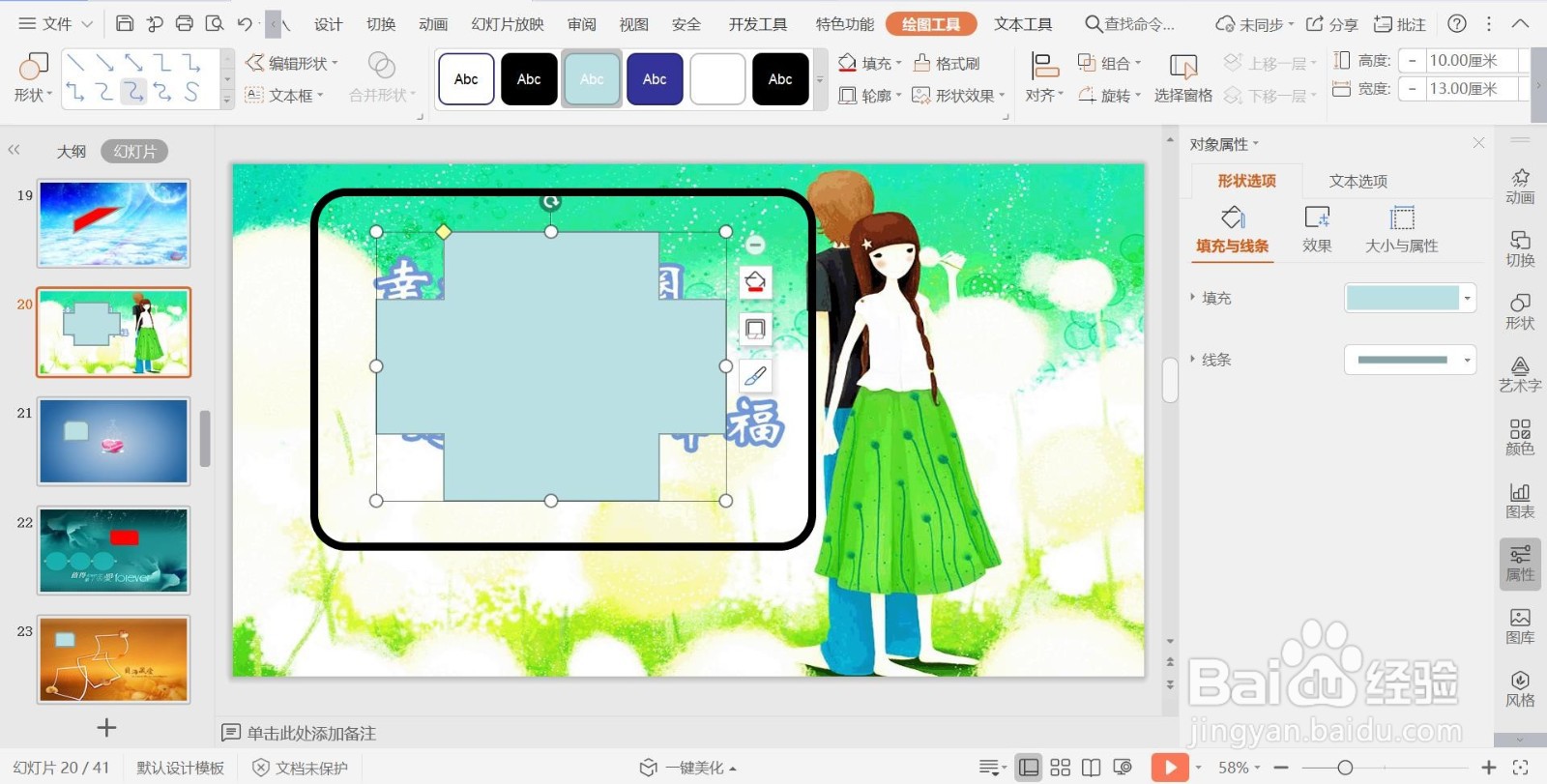Screen dimensions: 1547x784
Task: Apply the dark blue Abc shape style
Action: pyautogui.click(x=655, y=79)
